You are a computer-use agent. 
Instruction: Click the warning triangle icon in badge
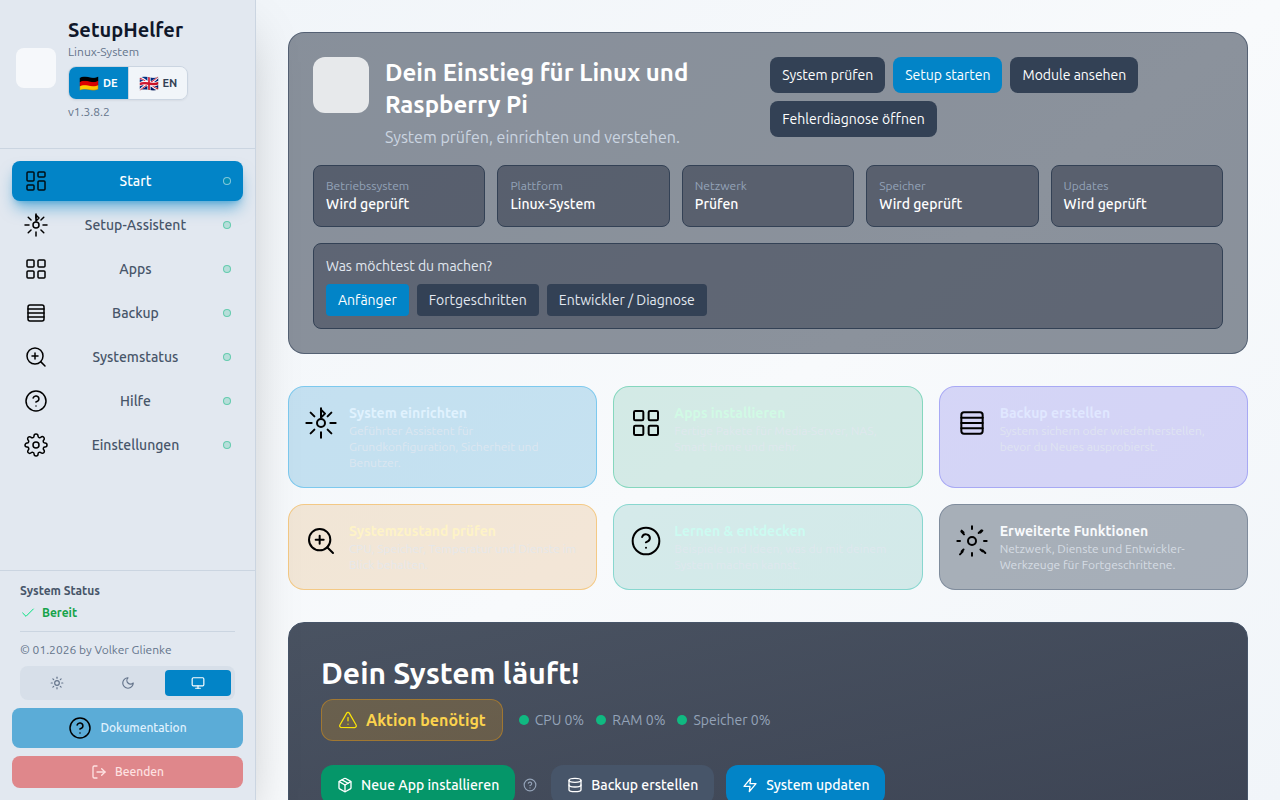348,720
